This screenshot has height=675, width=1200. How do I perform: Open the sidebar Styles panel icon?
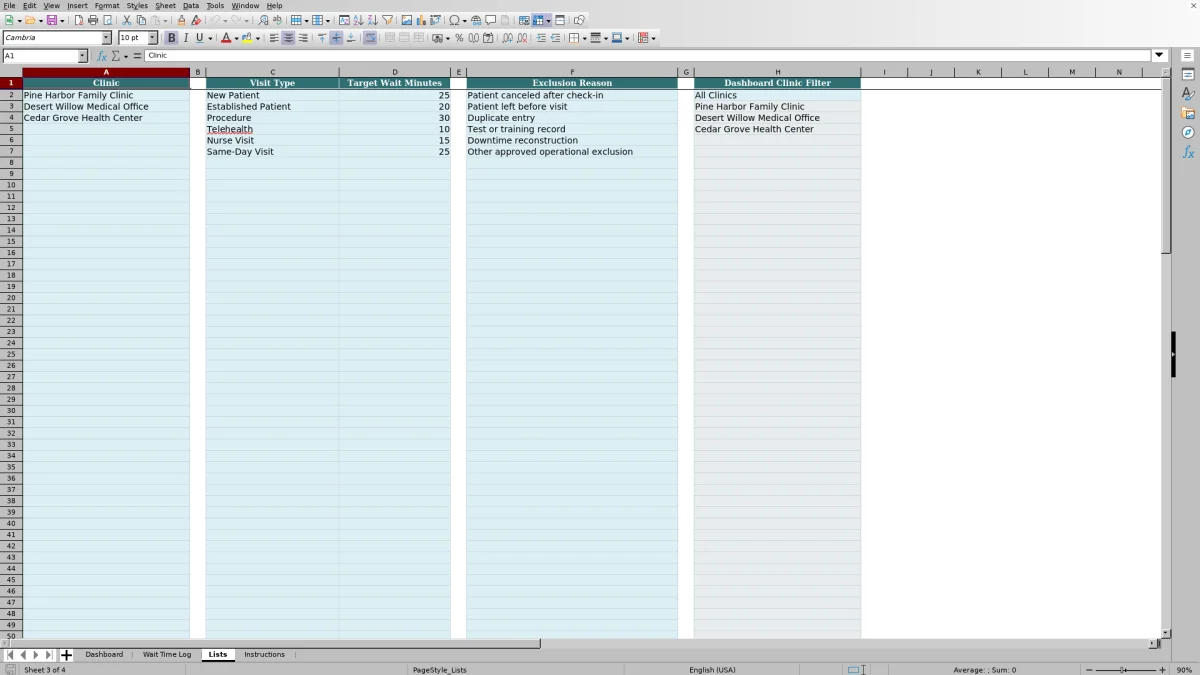click(1188, 94)
